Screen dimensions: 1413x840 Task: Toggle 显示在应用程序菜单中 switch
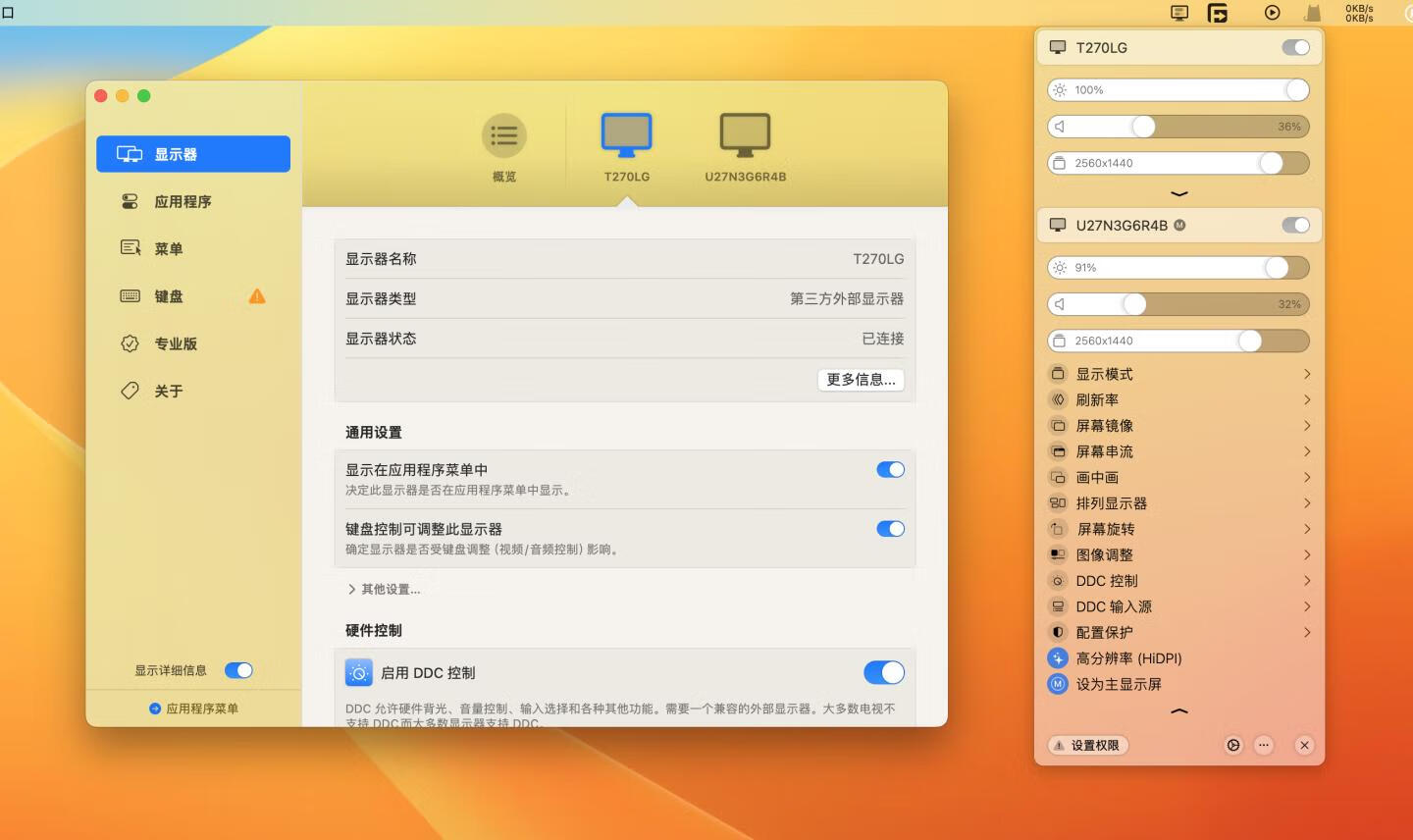click(890, 470)
